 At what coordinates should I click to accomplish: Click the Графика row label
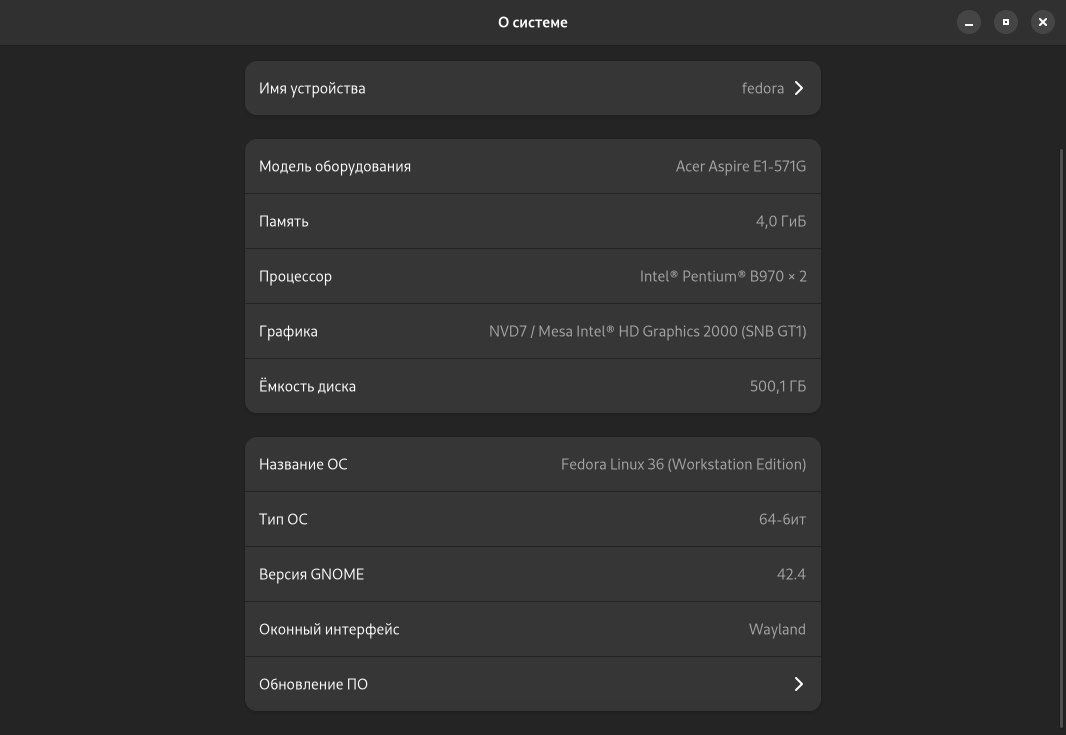point(288,331)
